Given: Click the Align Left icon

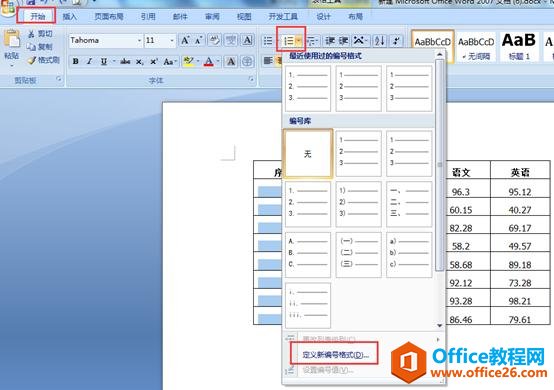Looking at the screenshot, I should coord(268,61).
